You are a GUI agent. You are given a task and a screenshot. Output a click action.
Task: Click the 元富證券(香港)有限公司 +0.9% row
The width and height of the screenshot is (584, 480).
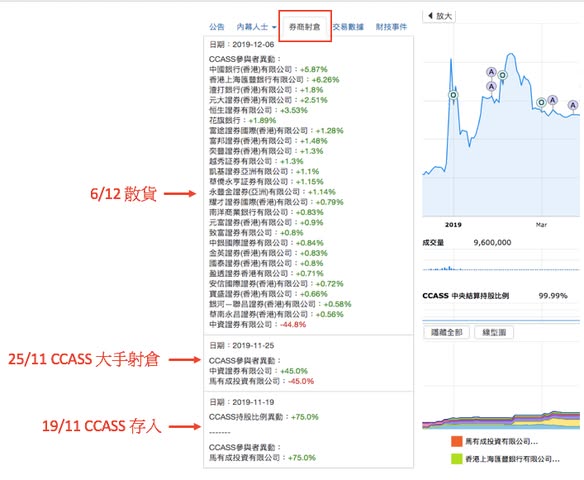click(266, 222)
